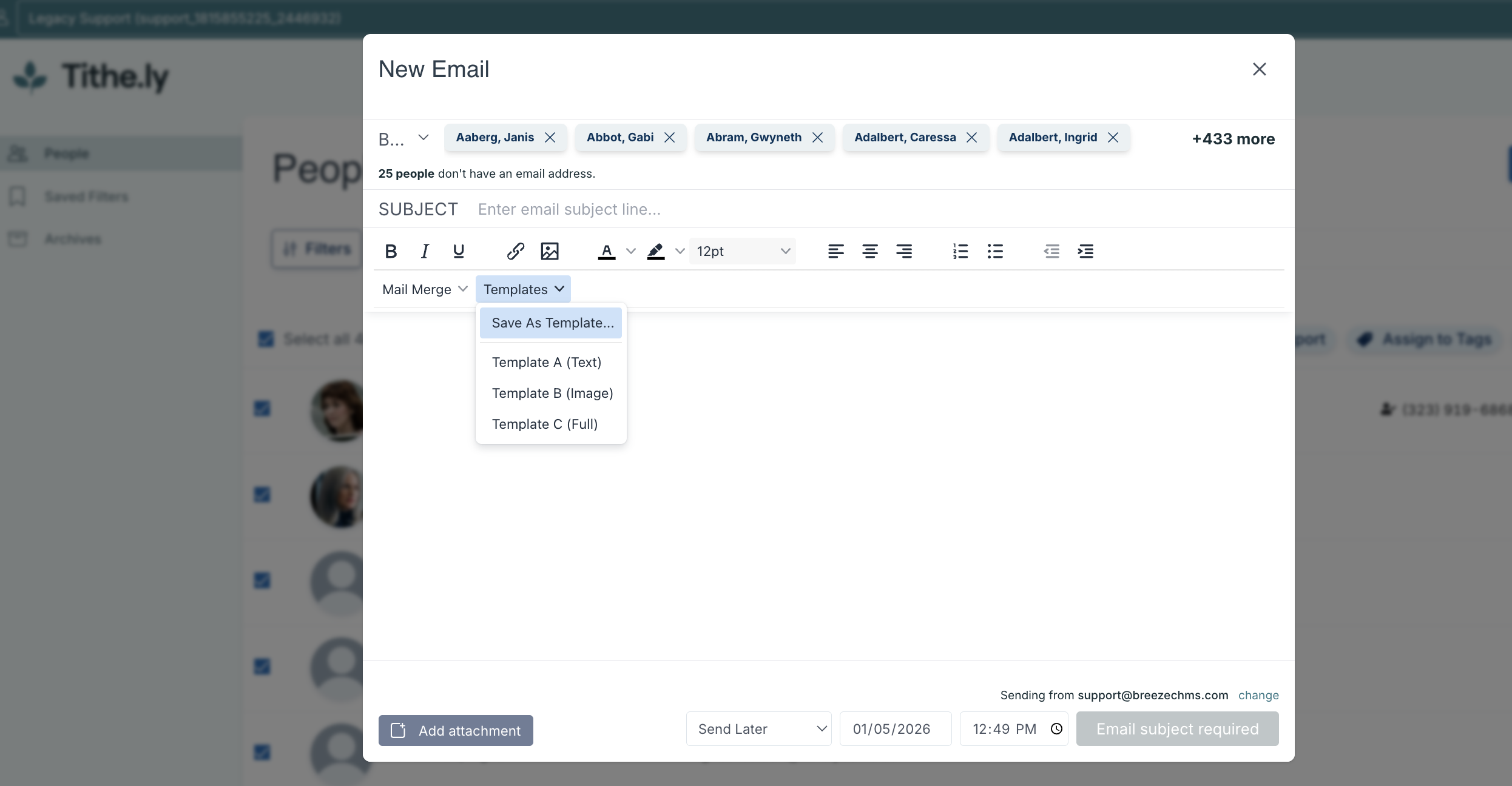Open the BCC recipient type dropdown

tap(404, 138)
